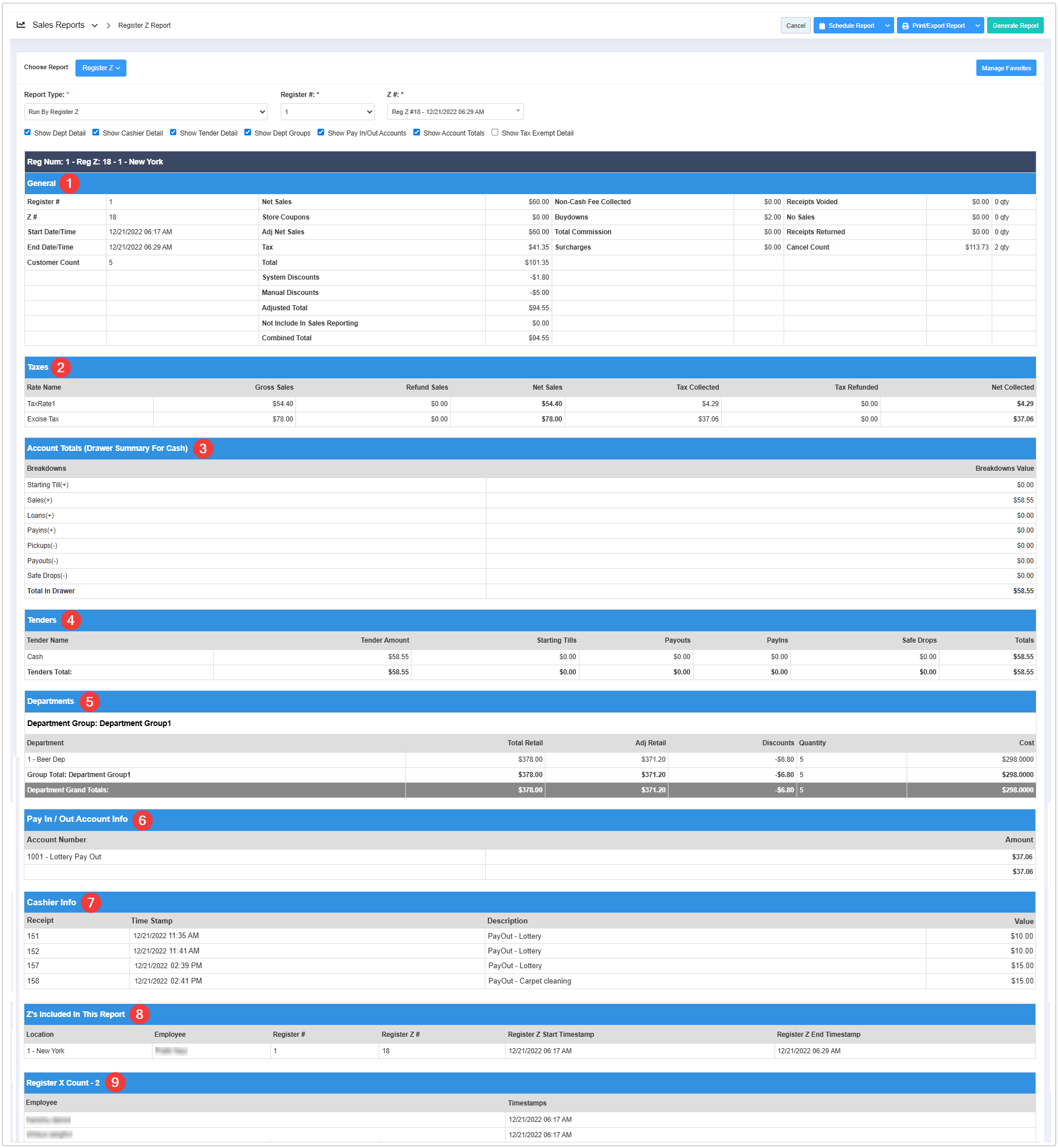This screenshot has height=1148, width=1058.
Task: Toggle Show Tender Detail checkbox
Action: (x=173, y=132)
